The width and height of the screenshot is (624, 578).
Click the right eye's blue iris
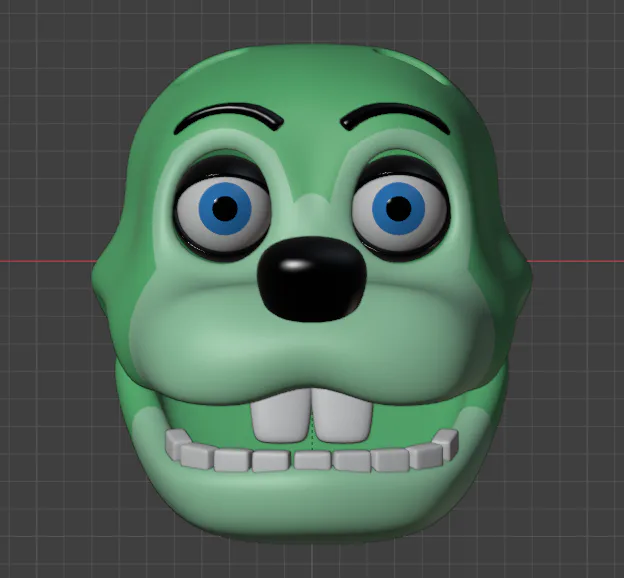click(x=398, y=208)
